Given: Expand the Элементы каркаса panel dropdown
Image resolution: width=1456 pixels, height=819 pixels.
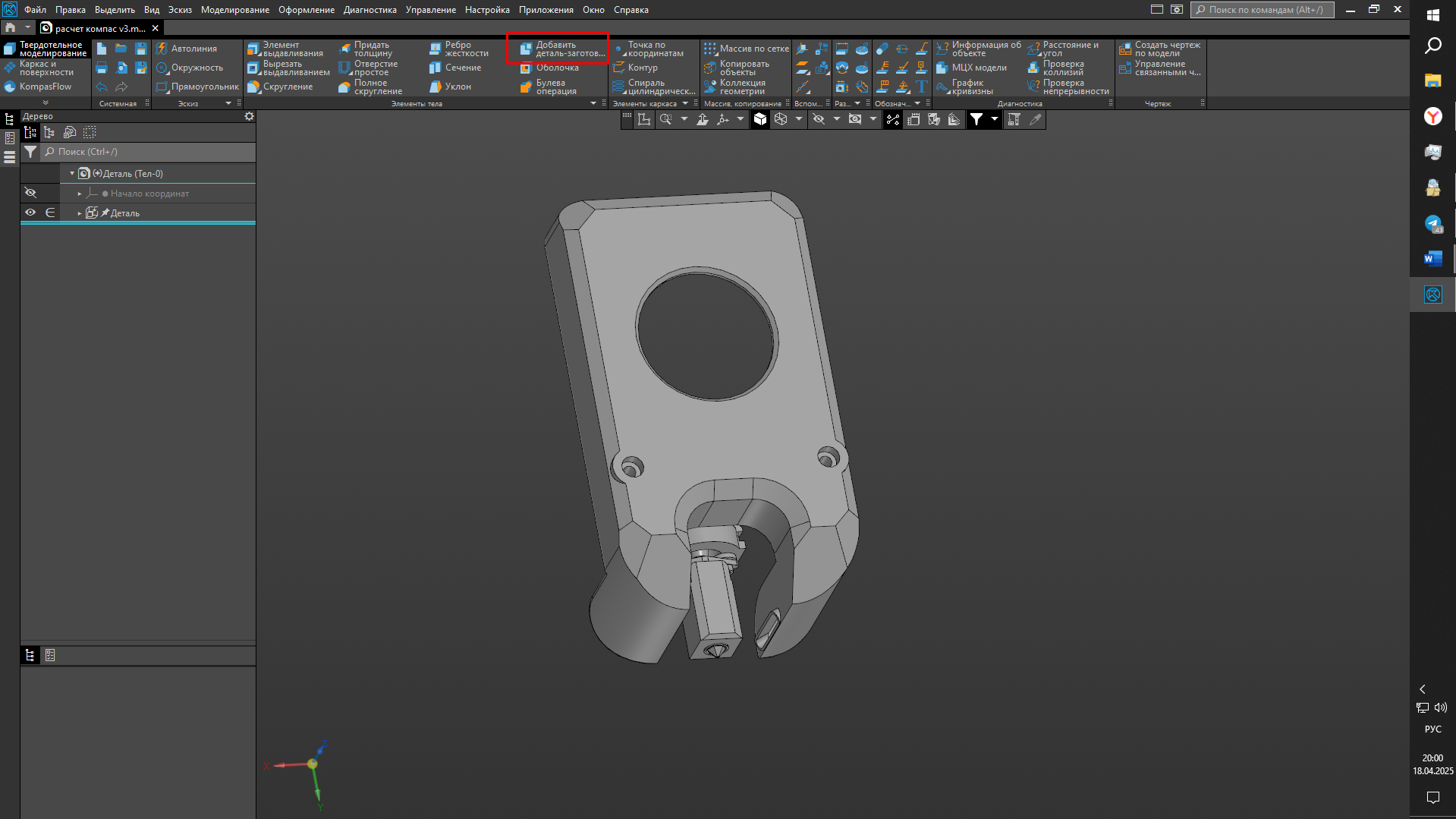Looking at the screenshot, I should (x=685, y=104).
